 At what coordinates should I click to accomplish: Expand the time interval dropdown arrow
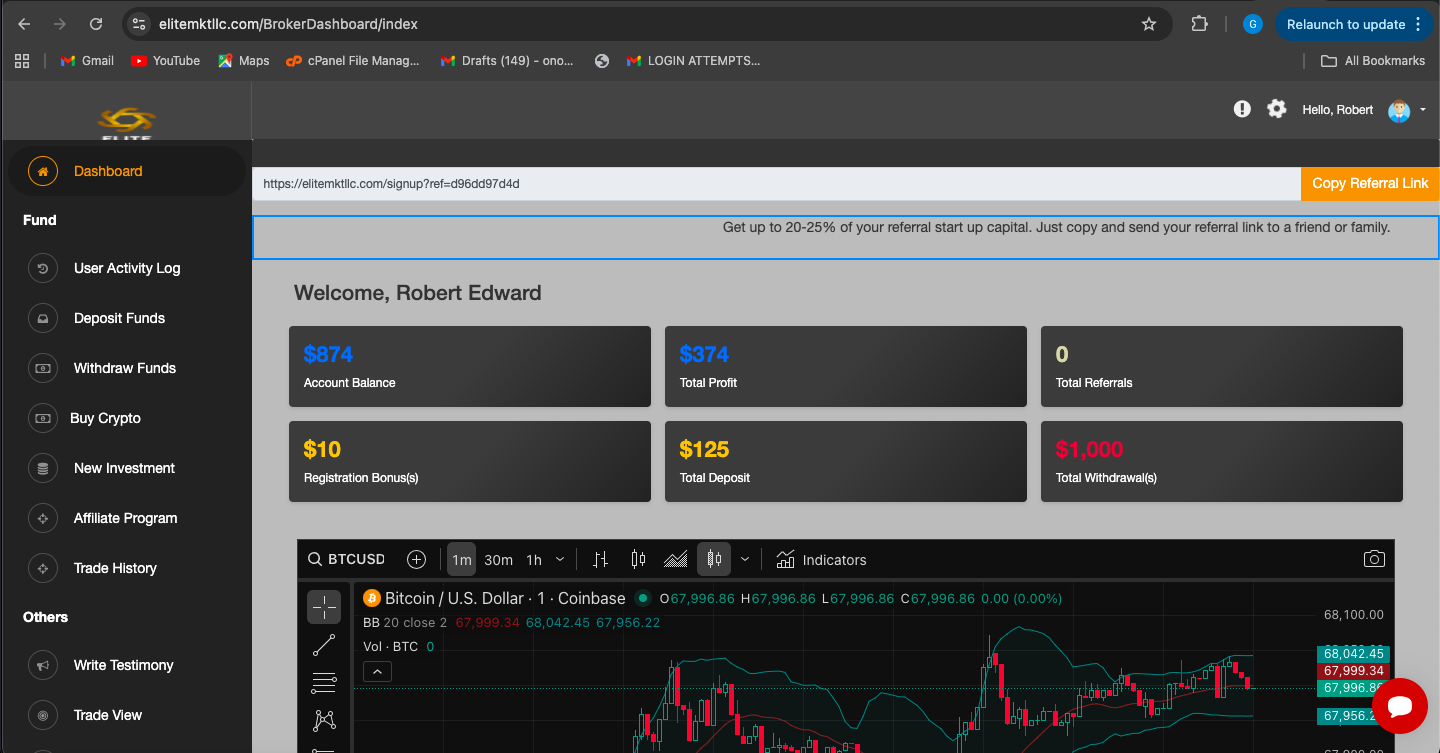coord(560,559)
